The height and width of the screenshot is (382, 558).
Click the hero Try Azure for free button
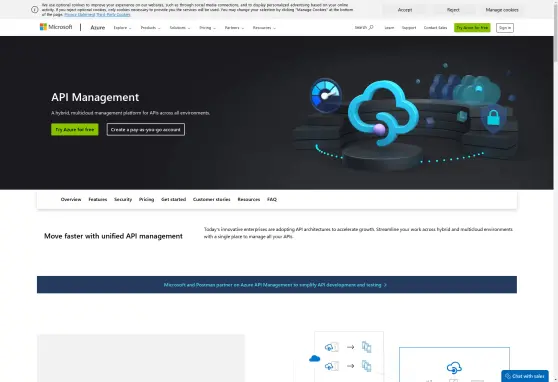(75, 130)
